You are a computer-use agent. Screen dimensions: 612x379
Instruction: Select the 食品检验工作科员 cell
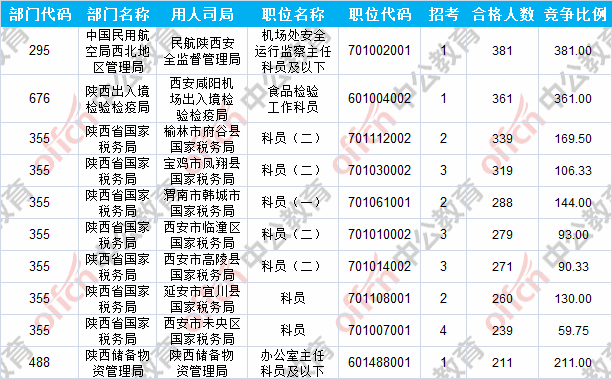(x=293, y=98)
